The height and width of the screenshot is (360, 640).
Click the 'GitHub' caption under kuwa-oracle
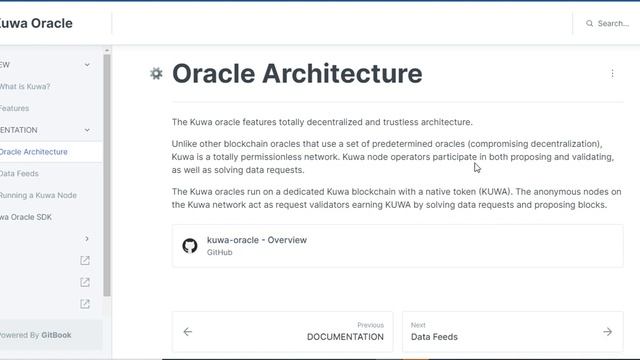pos(220,252)
